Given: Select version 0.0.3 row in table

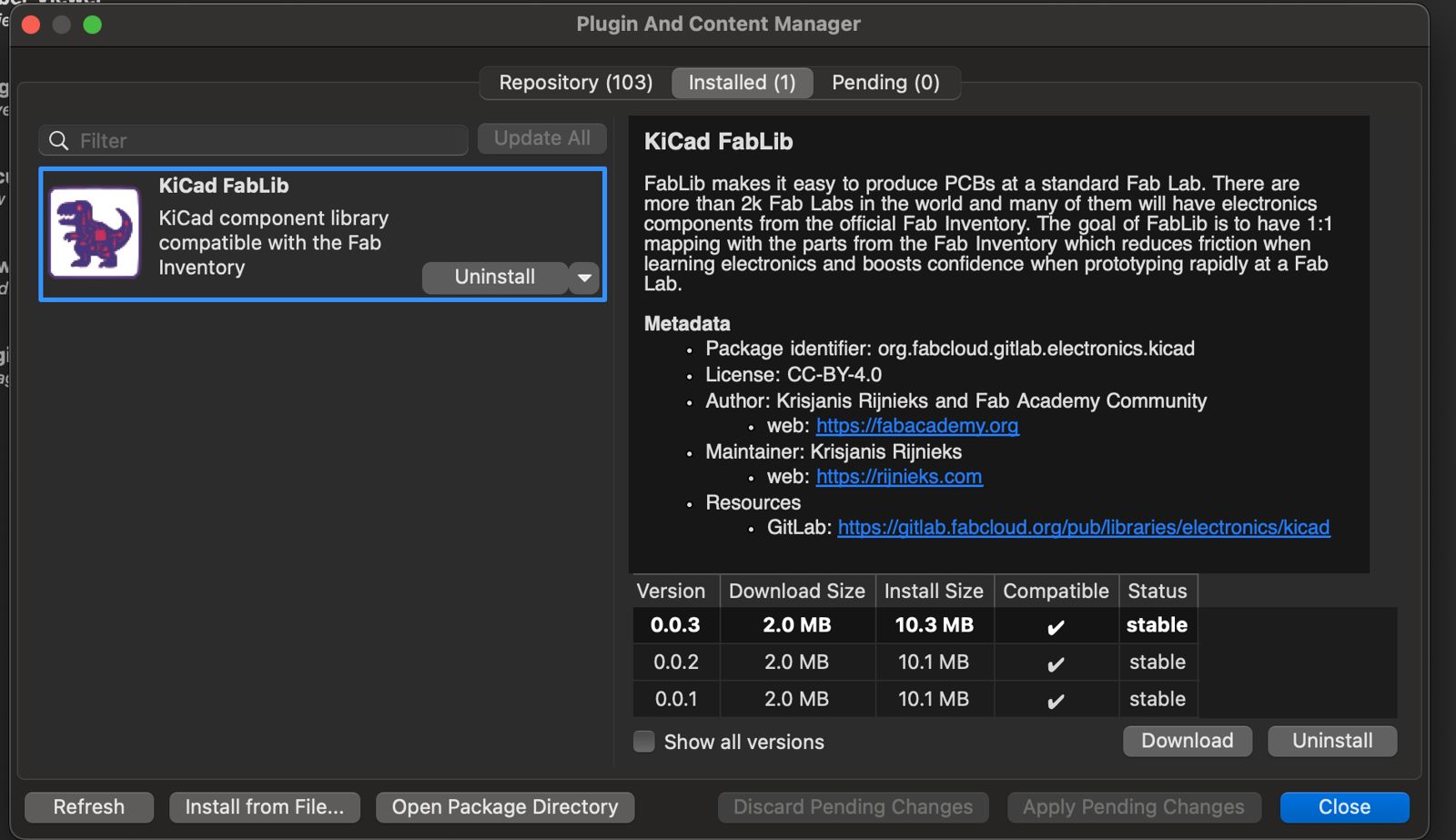Looking at the screenshot, I should coord(915,625).
